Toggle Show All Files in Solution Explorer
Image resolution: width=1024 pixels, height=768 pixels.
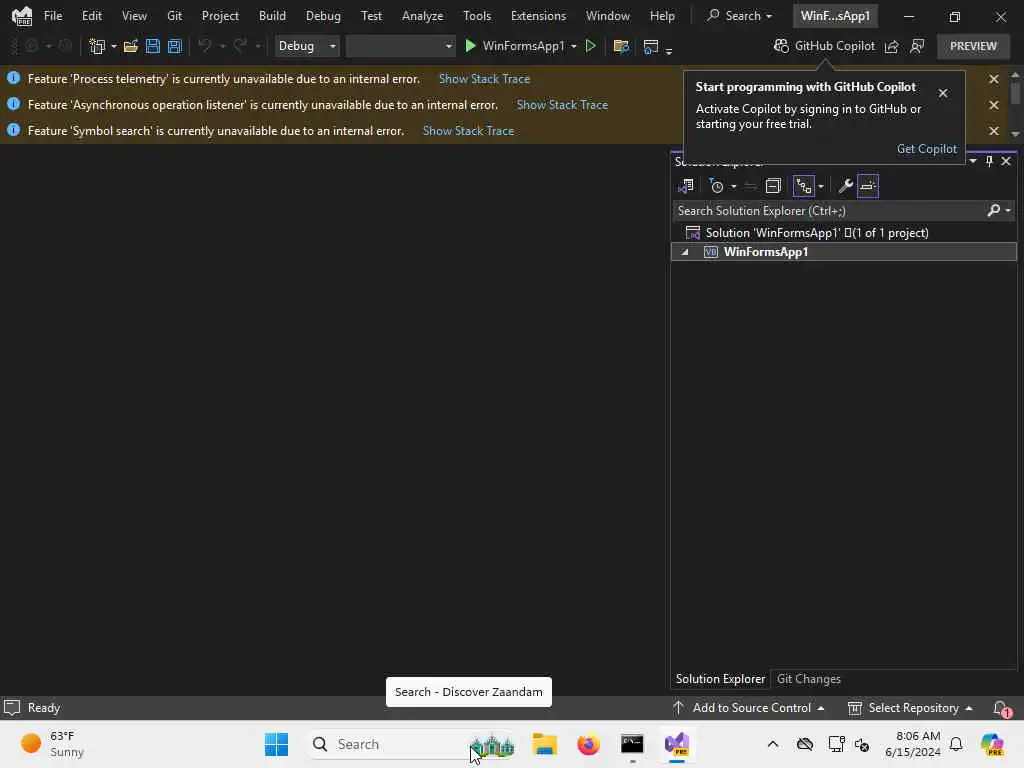(804, 186)
